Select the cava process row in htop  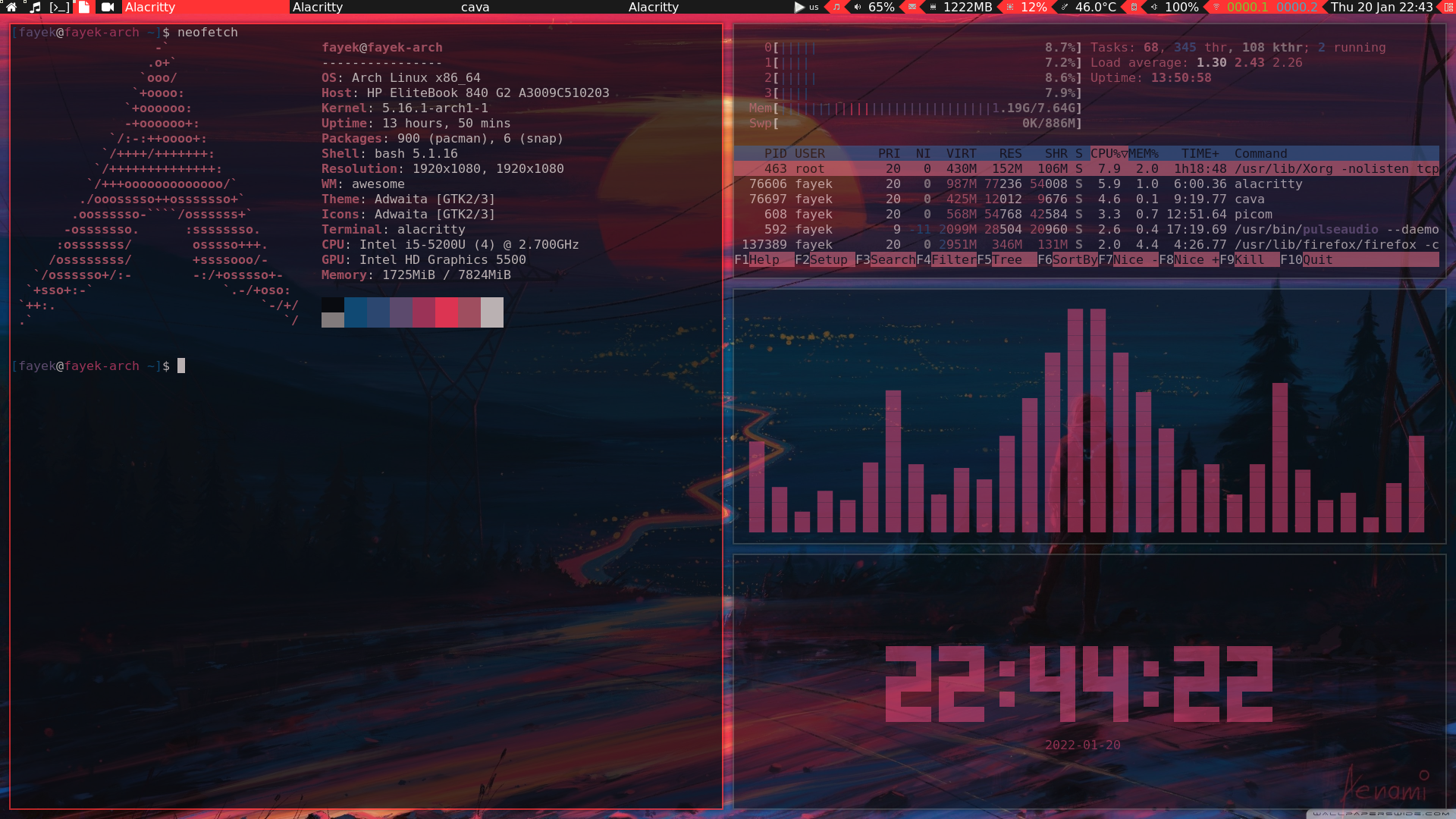click(1086, 199)
